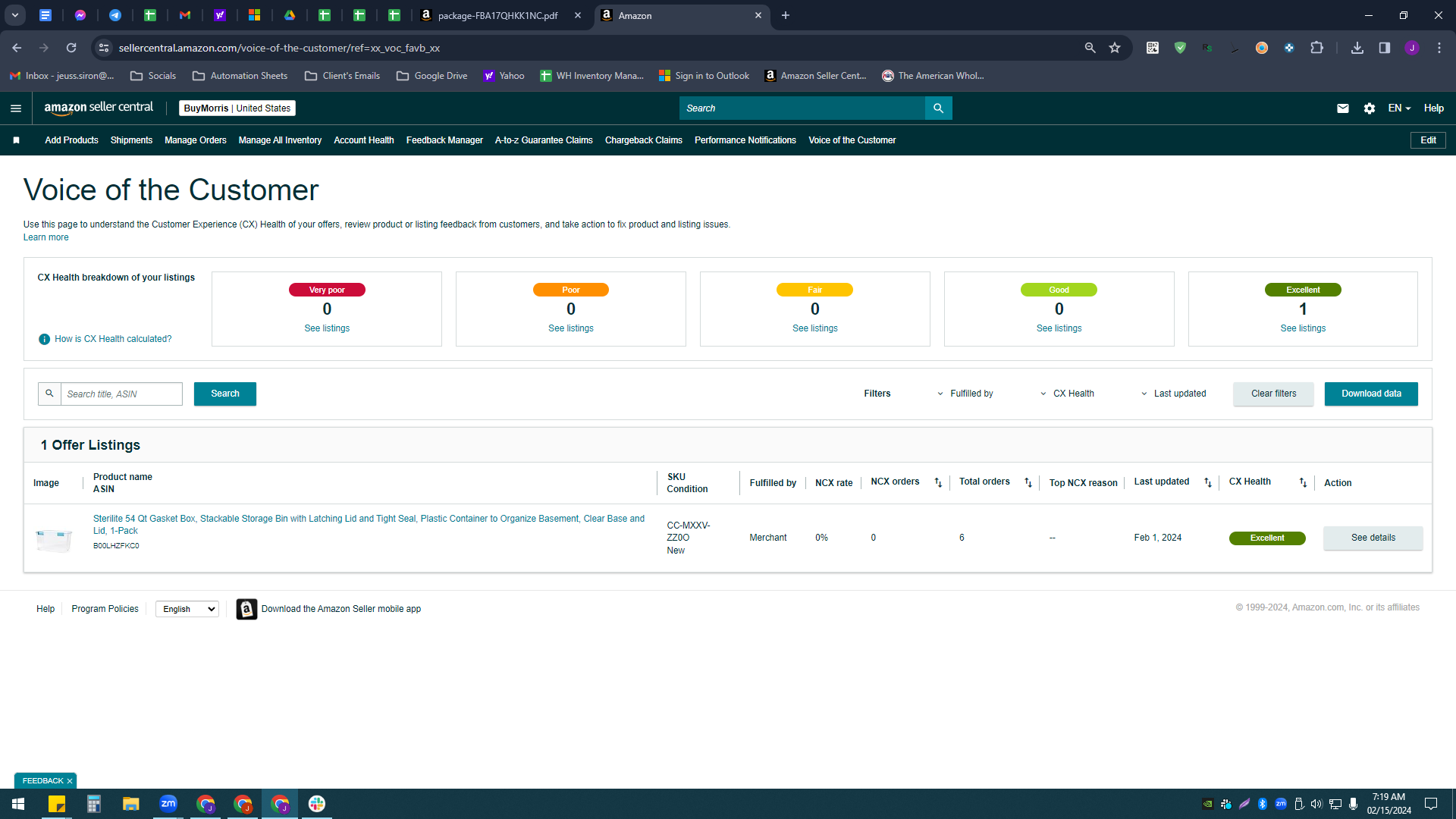Click How is CX Health calculated? link
This screenshot has width=1456, height=819.
tap(113, 339)
